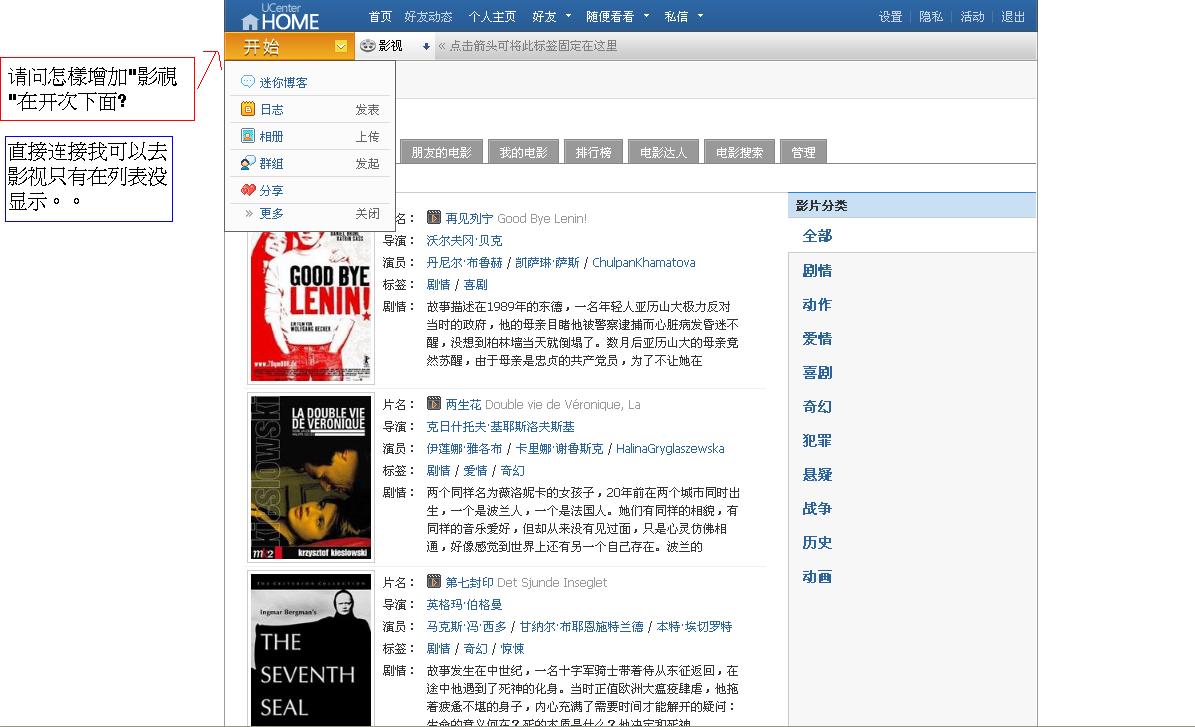Select 爱情 category in 影片分类 sidebar
Image resolution: width=1195 pixels, height=727 pixels.
point(817,339)
